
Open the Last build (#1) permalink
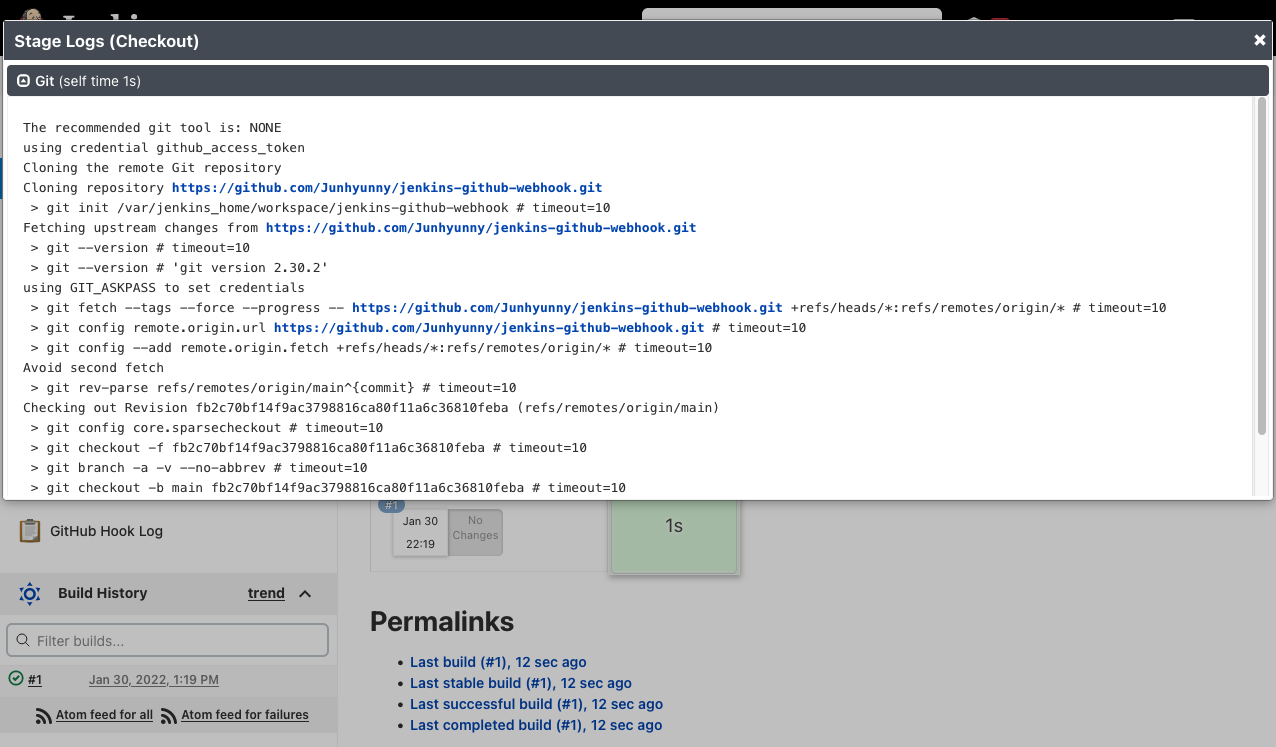(x=498, y=662)
